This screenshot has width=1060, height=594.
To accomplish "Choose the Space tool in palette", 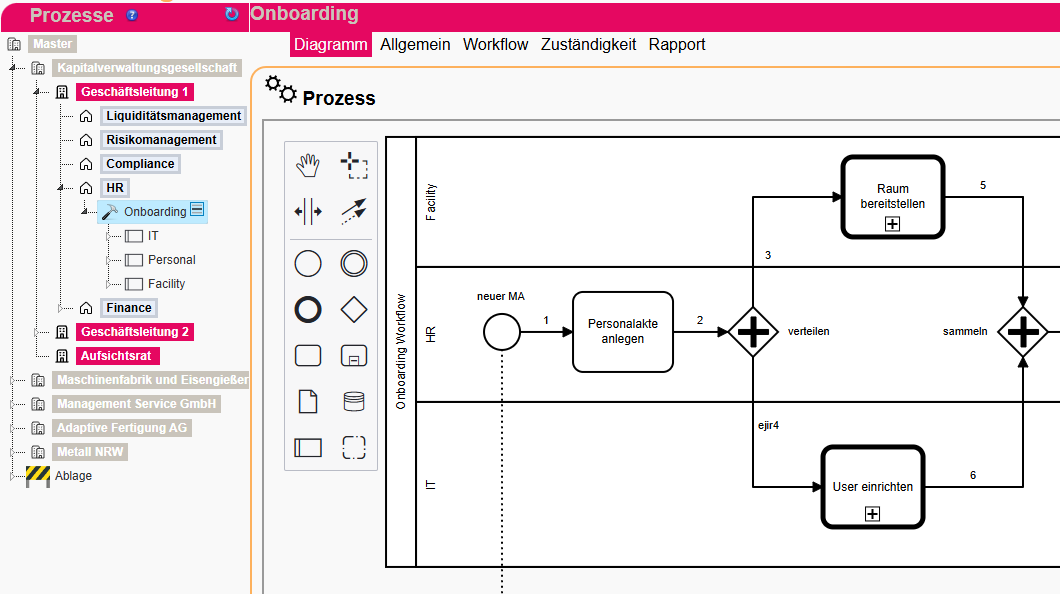I will [308, 211].
